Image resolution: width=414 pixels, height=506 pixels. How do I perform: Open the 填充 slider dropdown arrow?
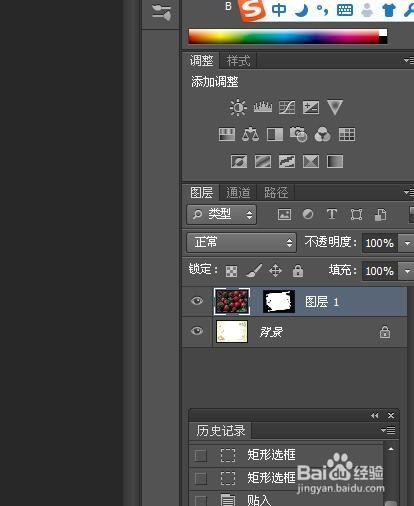click(407, 271)
